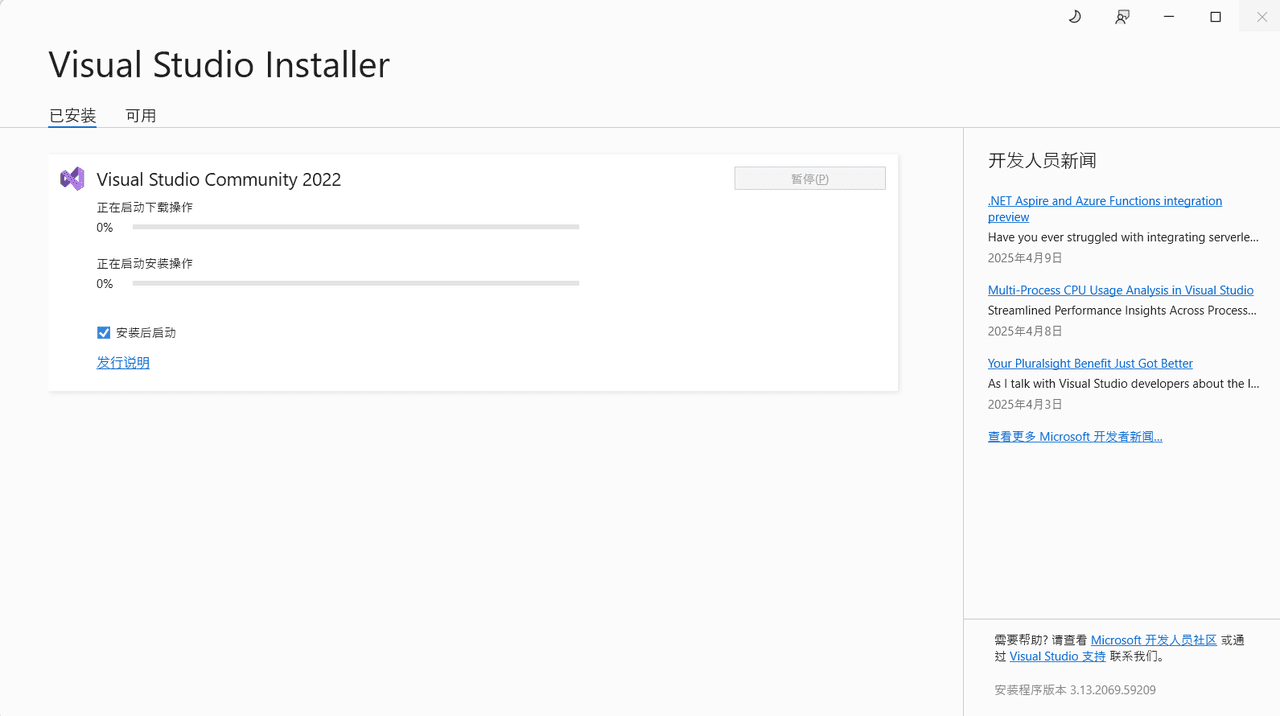Switch to the 已安装 tab
The height and width of the screenshot is (716, 1280).
click(x=73, y=116)
